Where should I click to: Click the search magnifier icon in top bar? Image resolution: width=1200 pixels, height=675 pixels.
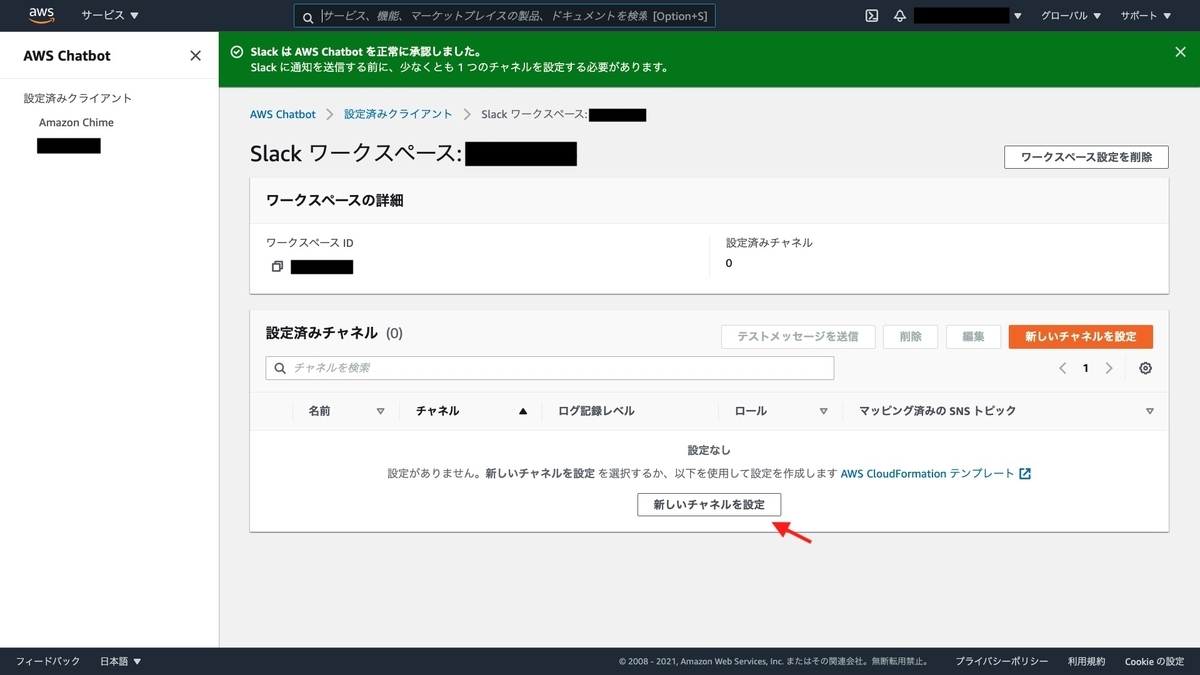[308, 17]
